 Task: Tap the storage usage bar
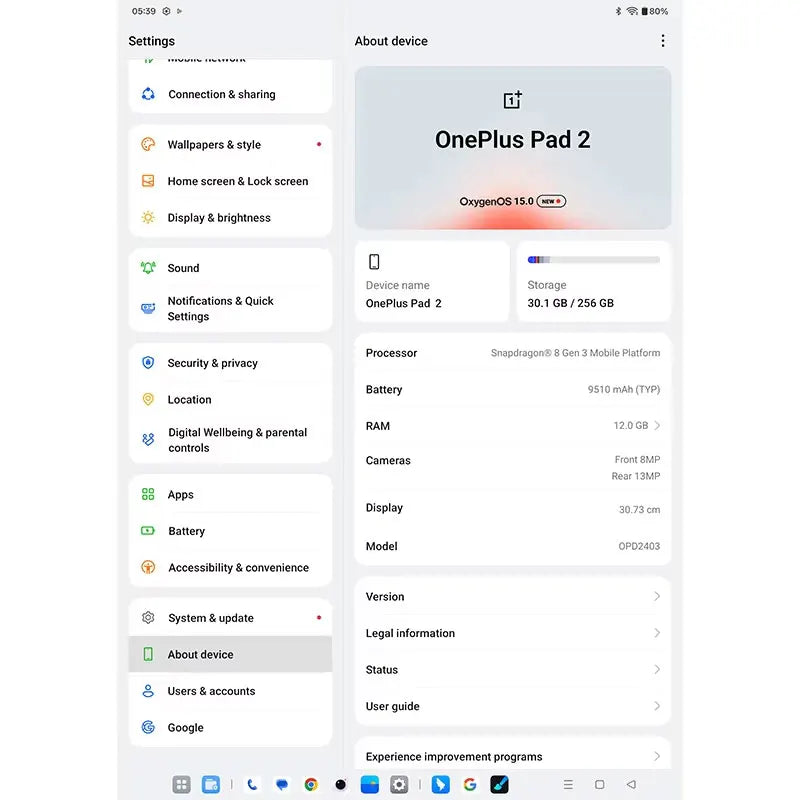594,260
